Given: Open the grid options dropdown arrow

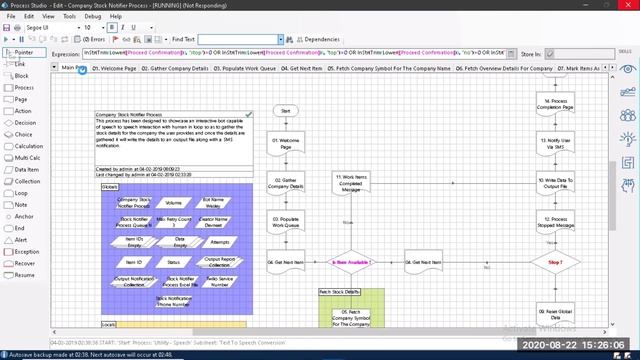Looking at the screenshot, I should (166, 40).
